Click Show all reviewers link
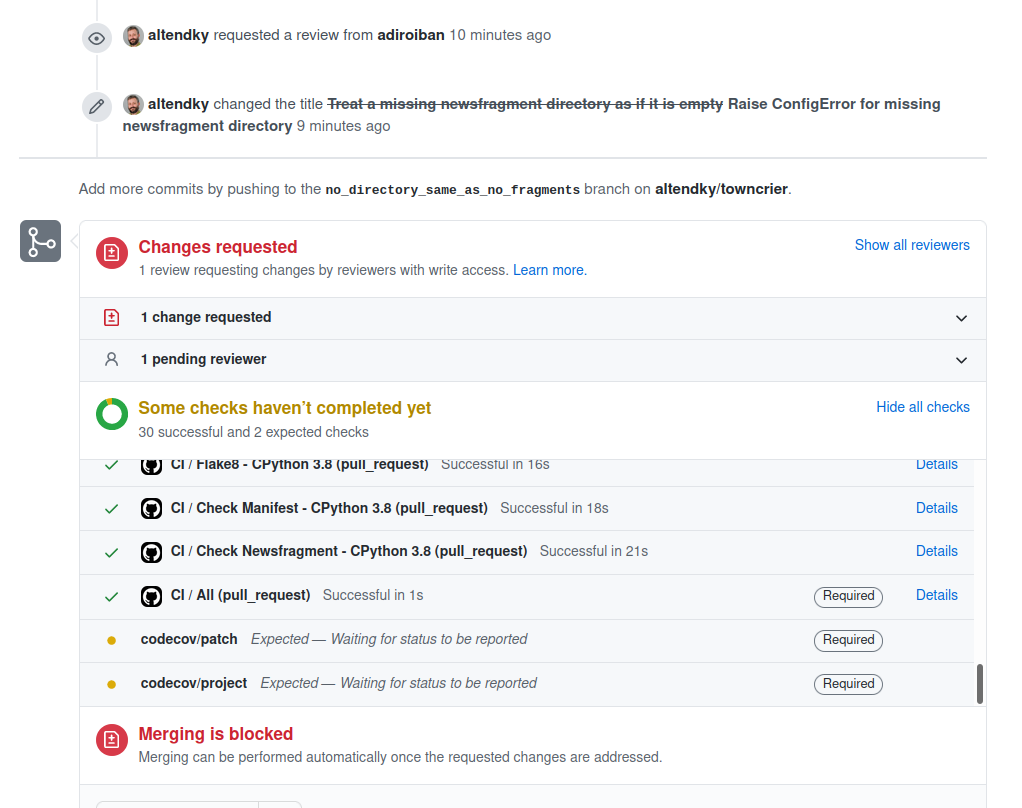 912,245
